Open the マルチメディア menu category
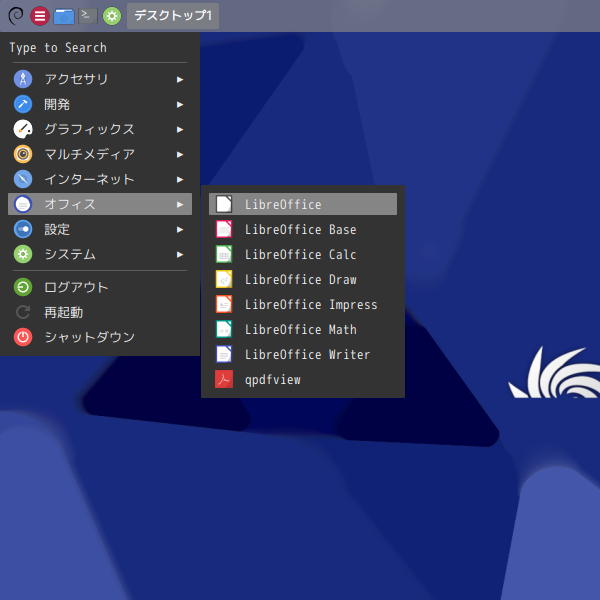This screenshot has height=600, width=600. pyautogui.click(x=100, y=154)
